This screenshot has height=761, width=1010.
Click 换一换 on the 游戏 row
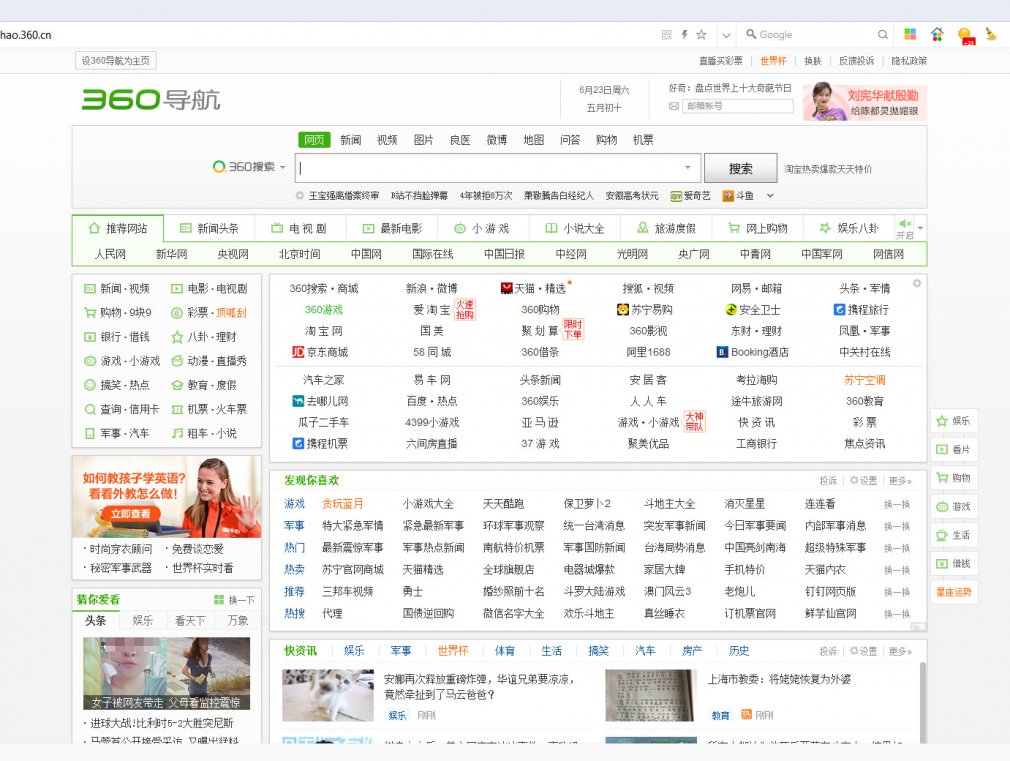click(897, 505)
